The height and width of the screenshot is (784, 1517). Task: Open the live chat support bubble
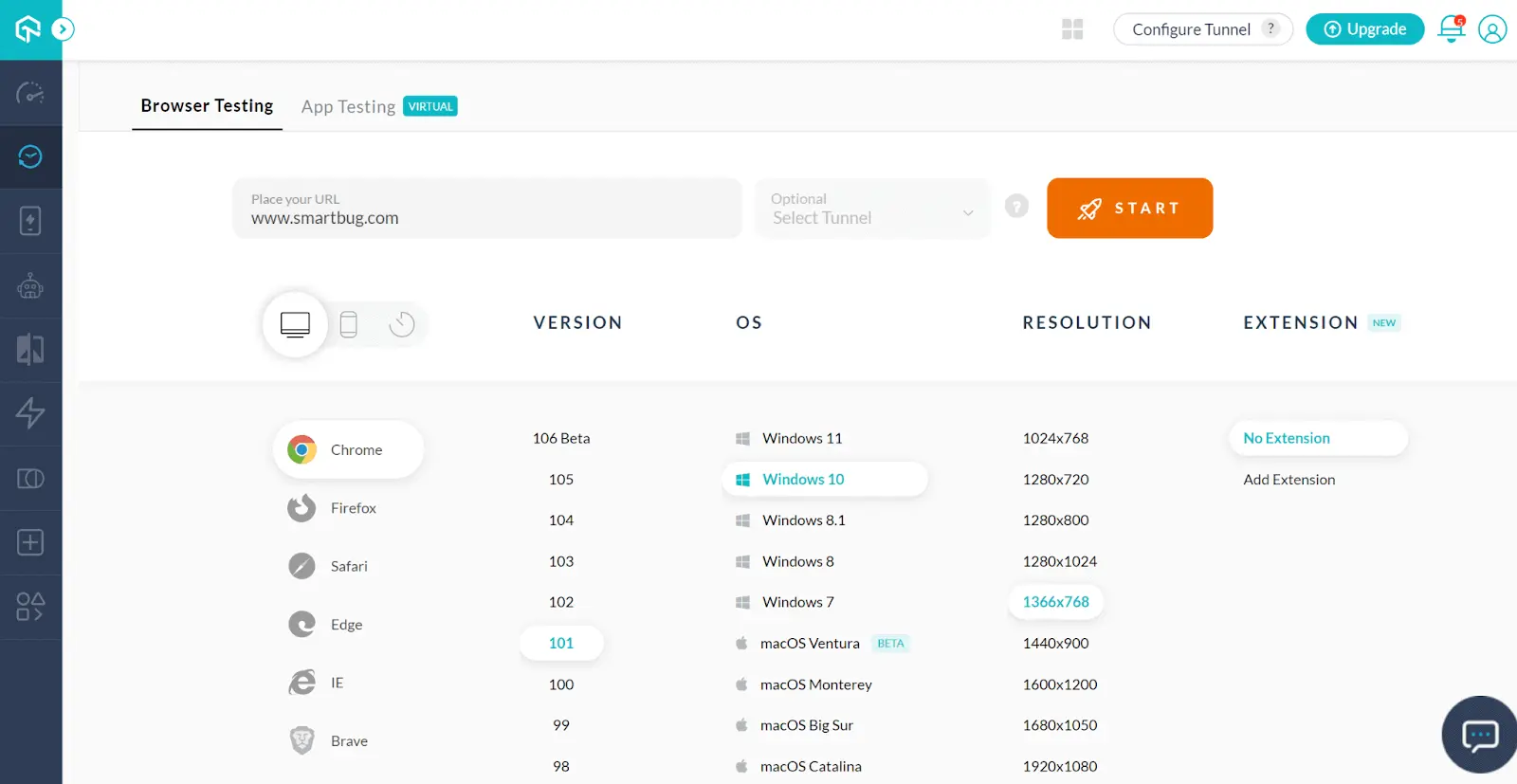click(x=1479, y=735)
